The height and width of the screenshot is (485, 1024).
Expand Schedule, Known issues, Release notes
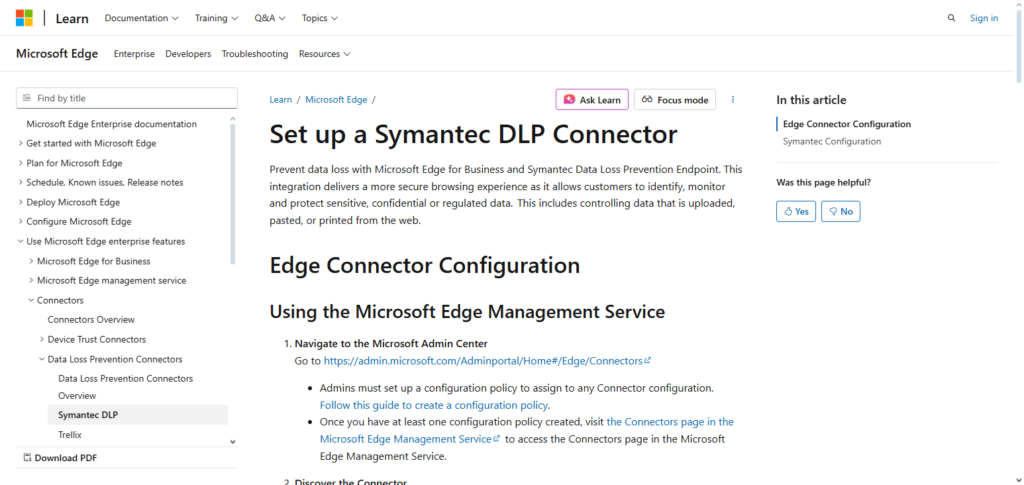point(100,183)
